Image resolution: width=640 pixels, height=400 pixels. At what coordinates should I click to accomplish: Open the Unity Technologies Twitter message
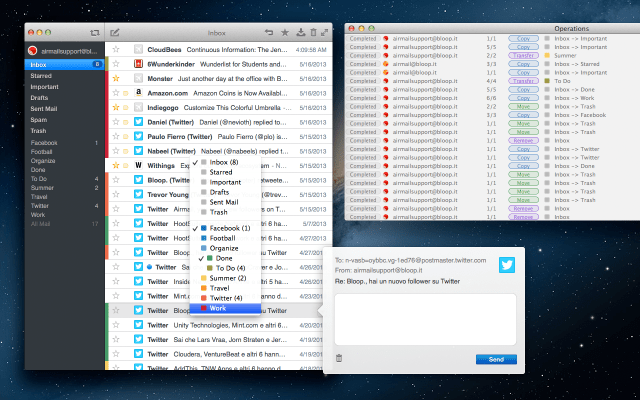point(219,325)
